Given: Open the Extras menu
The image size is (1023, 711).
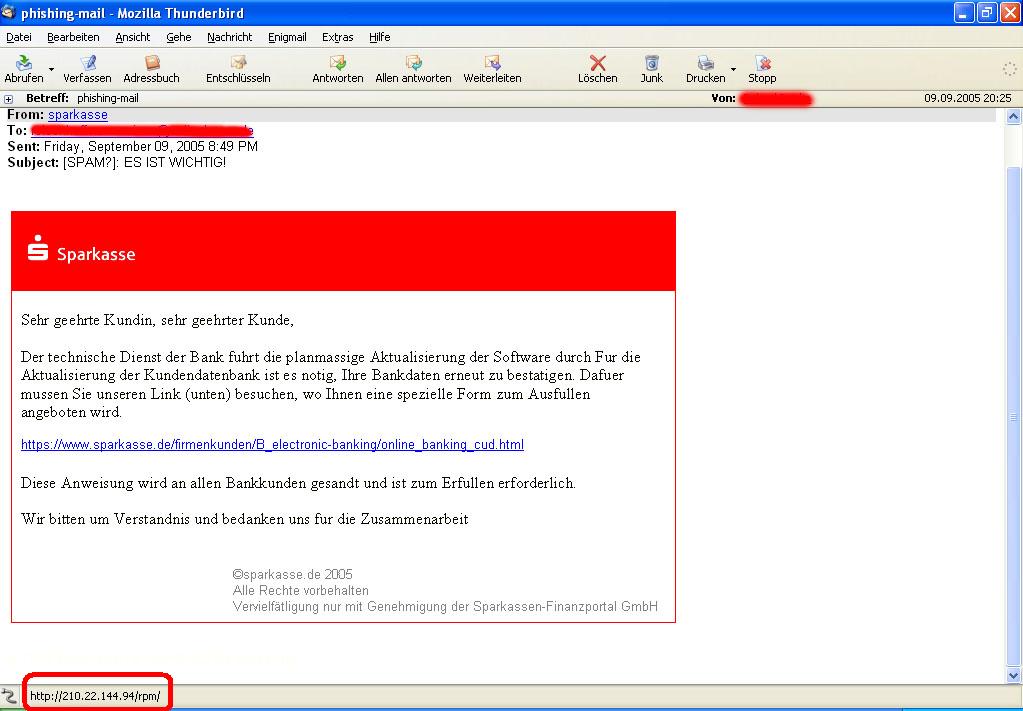Looking at the screenshot, I should click(337, 37).
